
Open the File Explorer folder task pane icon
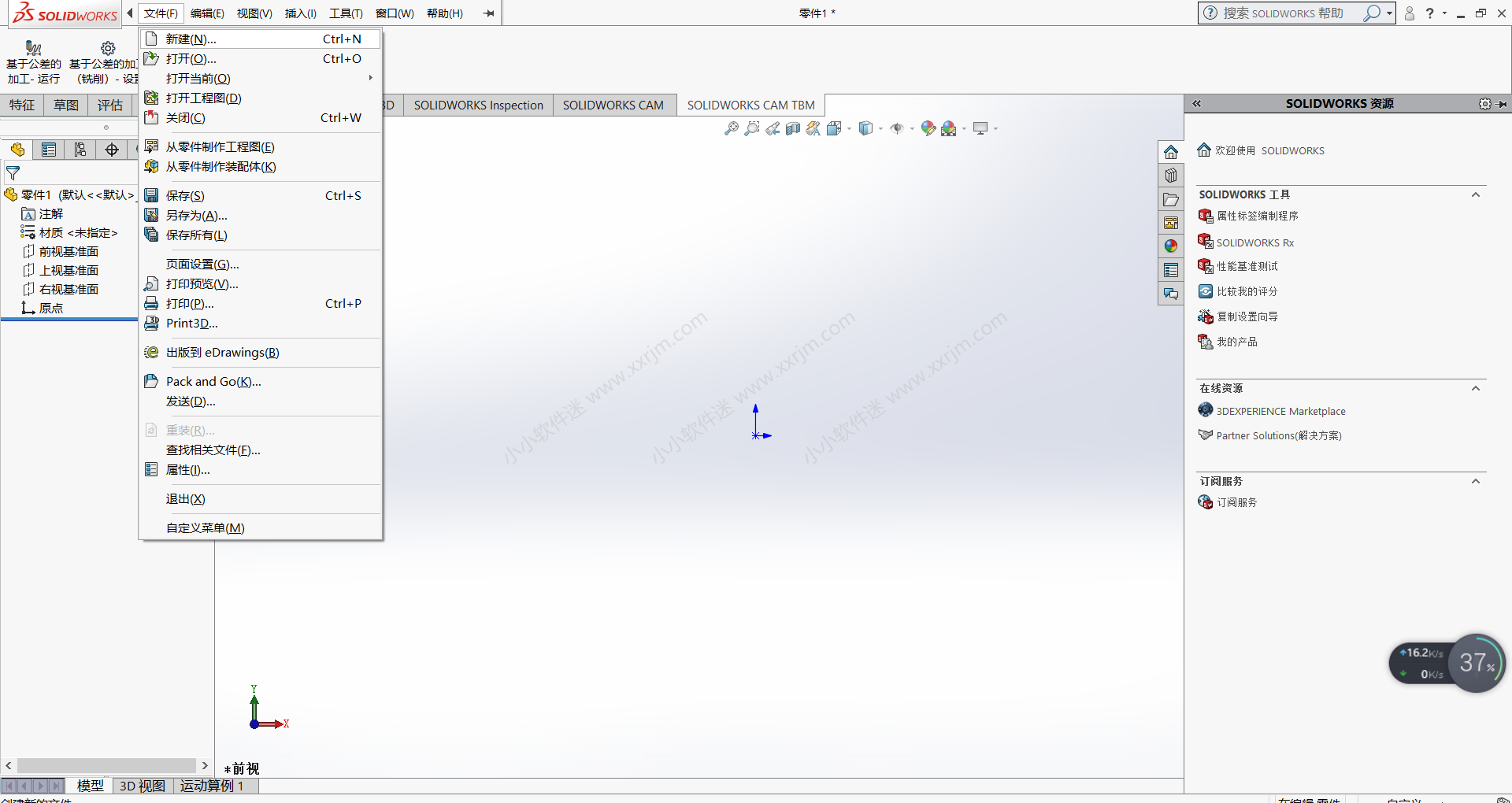click(x=1171, y=199)
